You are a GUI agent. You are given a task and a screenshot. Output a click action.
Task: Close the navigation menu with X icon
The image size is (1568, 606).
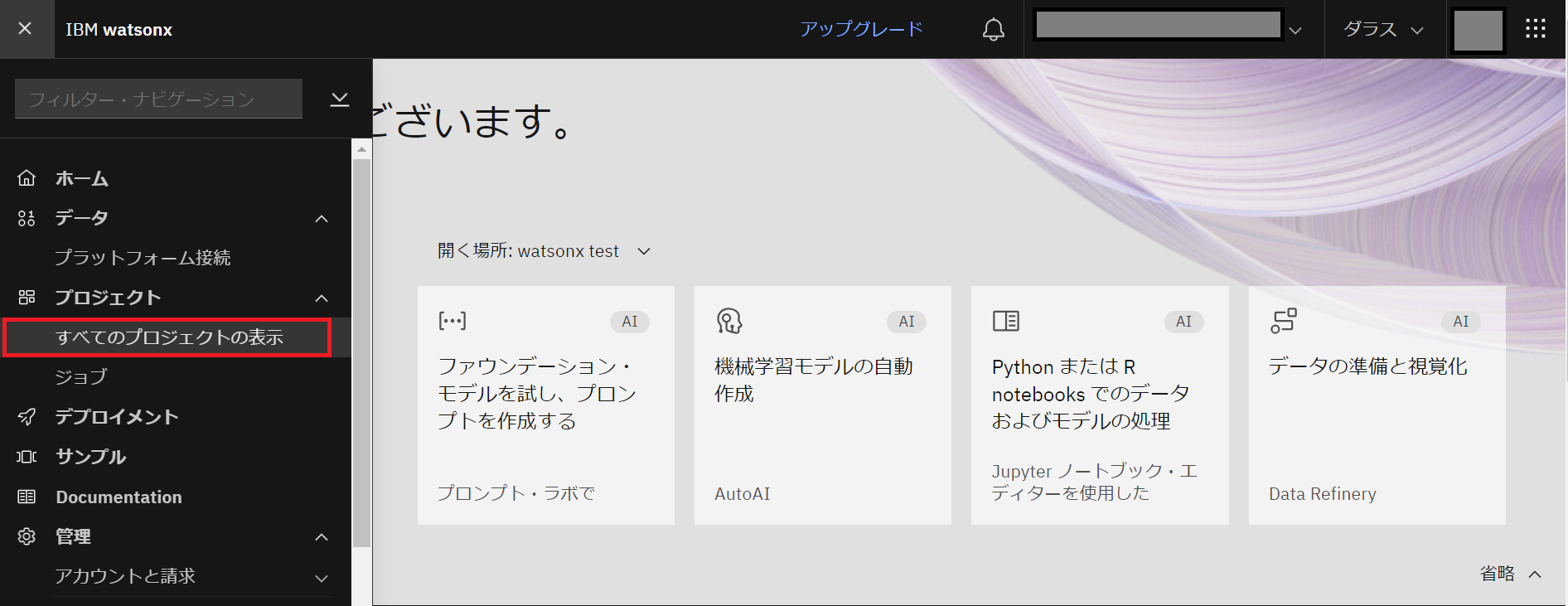[x=25, y=29]
